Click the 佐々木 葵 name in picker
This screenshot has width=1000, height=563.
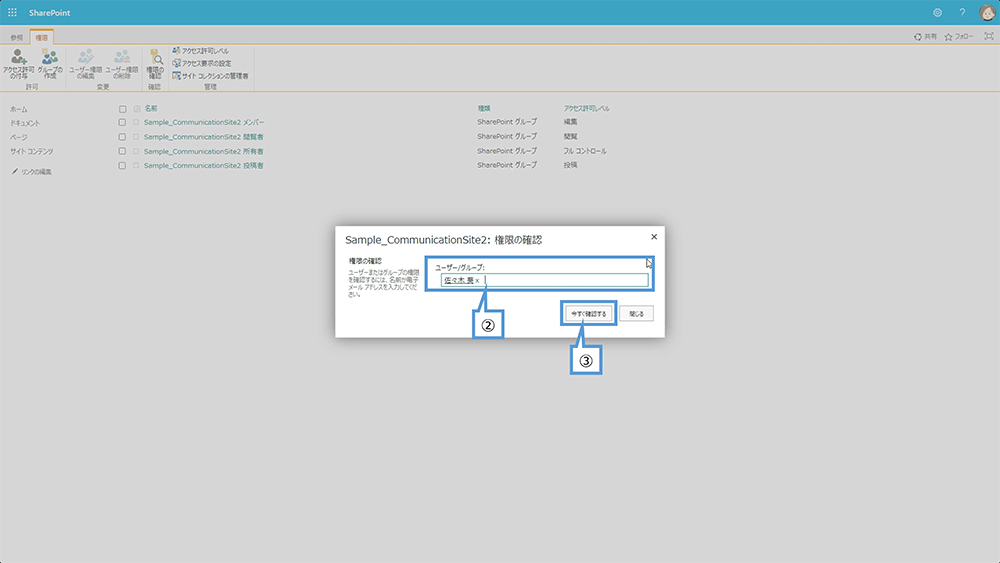[459, 281]
